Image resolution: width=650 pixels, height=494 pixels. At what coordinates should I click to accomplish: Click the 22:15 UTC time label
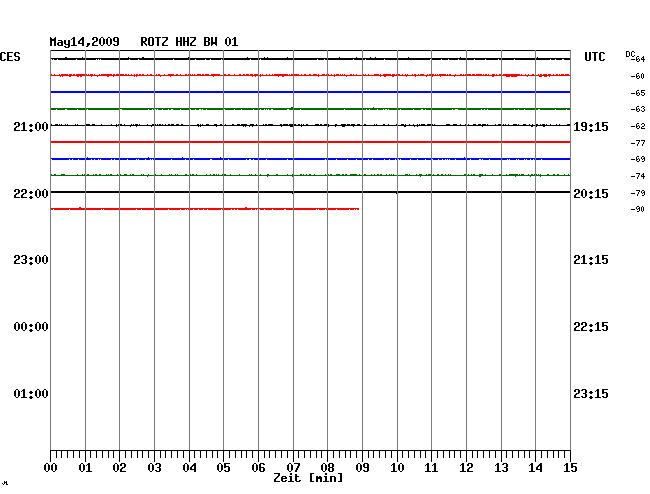pos(591,327)
